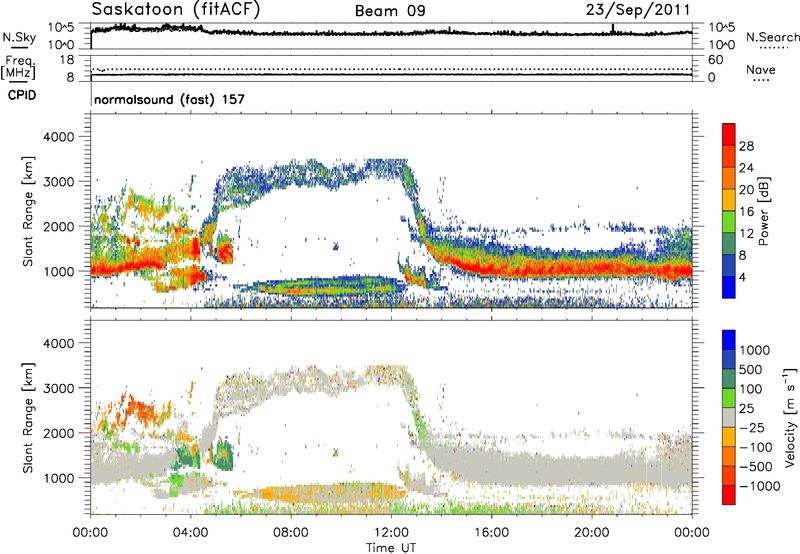Click the "28" label on the power colorbar

[746, 146]
